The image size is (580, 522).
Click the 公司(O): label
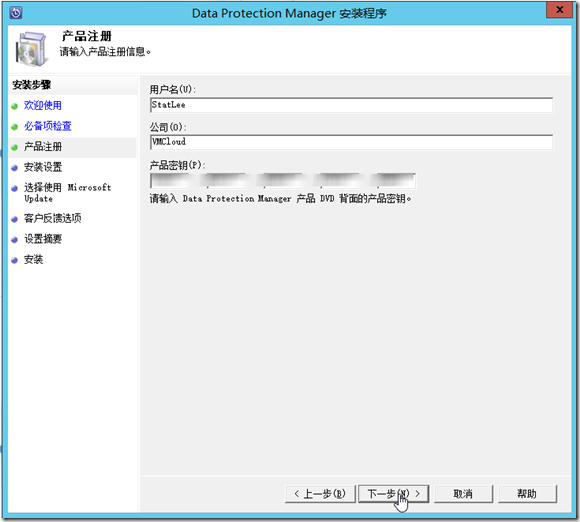click(x=168, y=127)
